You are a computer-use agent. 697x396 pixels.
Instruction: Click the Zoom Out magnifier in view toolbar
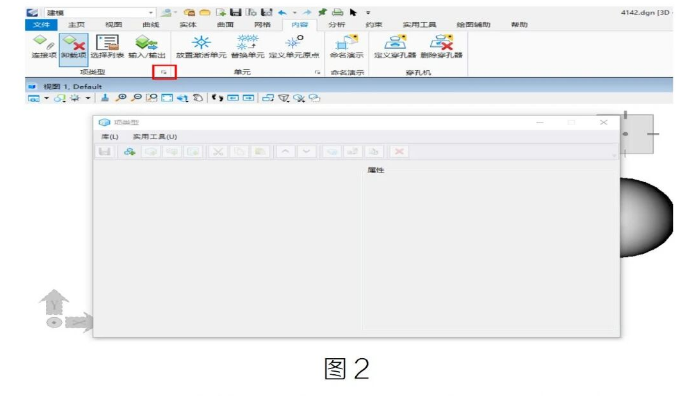point(137,98)
